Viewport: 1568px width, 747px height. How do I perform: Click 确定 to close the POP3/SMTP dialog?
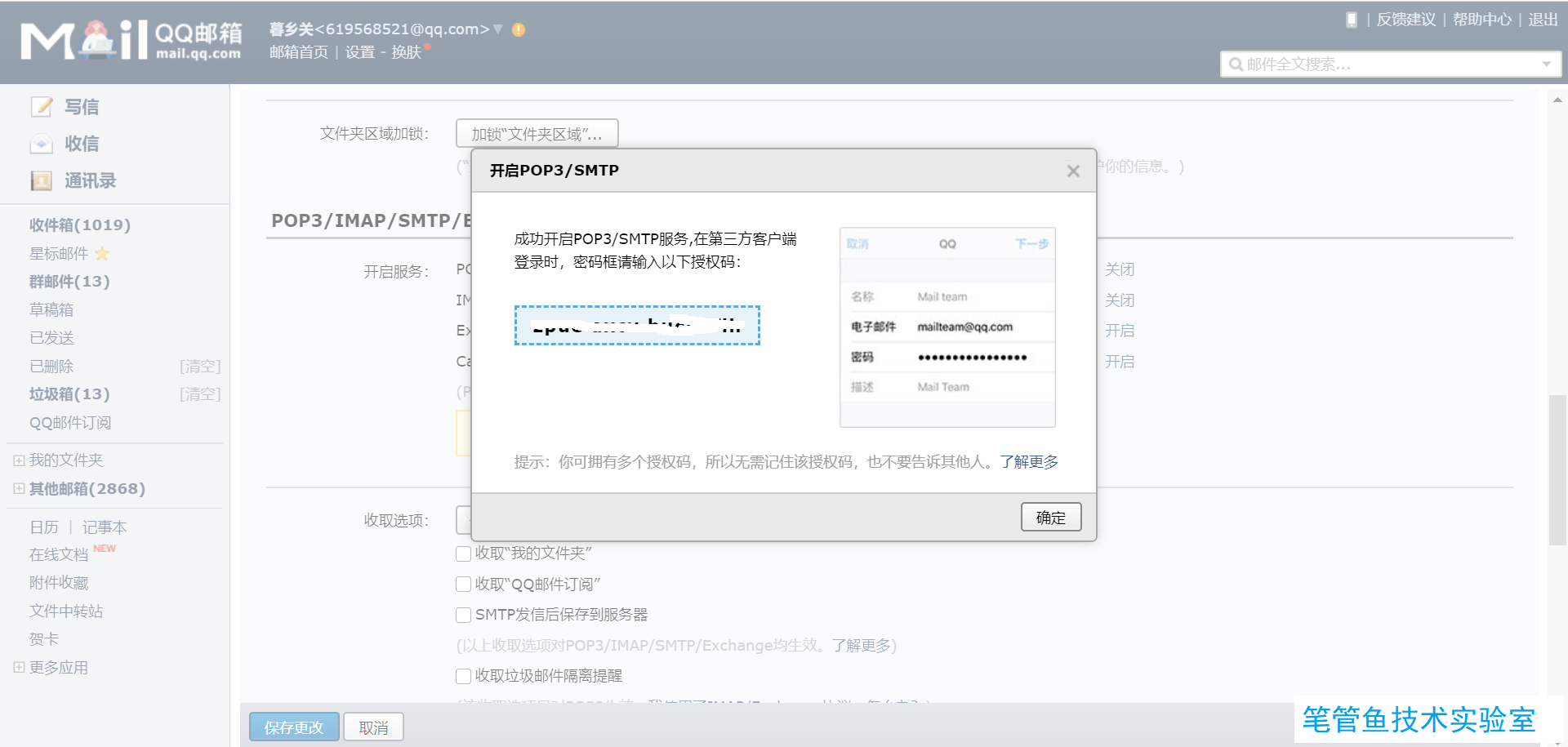click(1051, 517)
